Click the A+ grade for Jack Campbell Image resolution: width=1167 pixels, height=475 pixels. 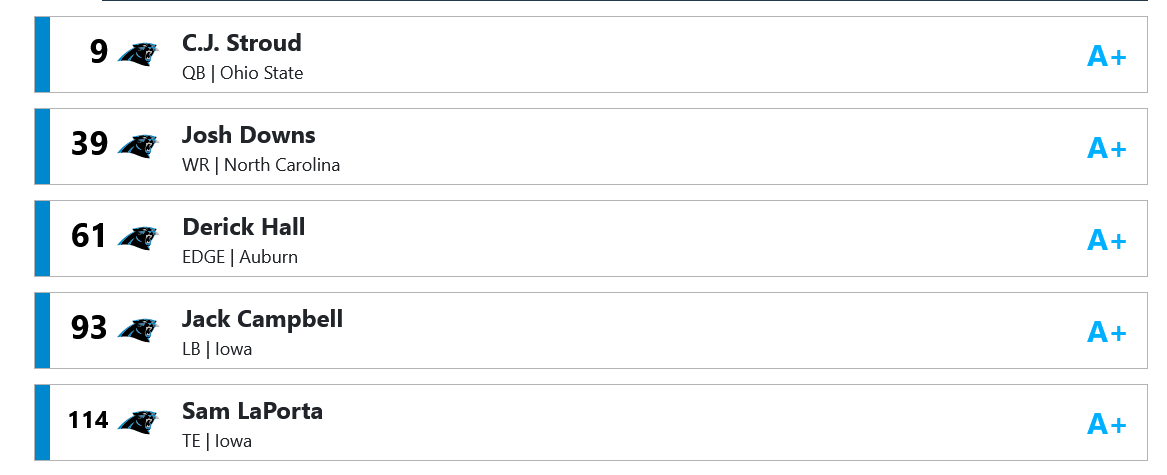[x=1107, y=333]
